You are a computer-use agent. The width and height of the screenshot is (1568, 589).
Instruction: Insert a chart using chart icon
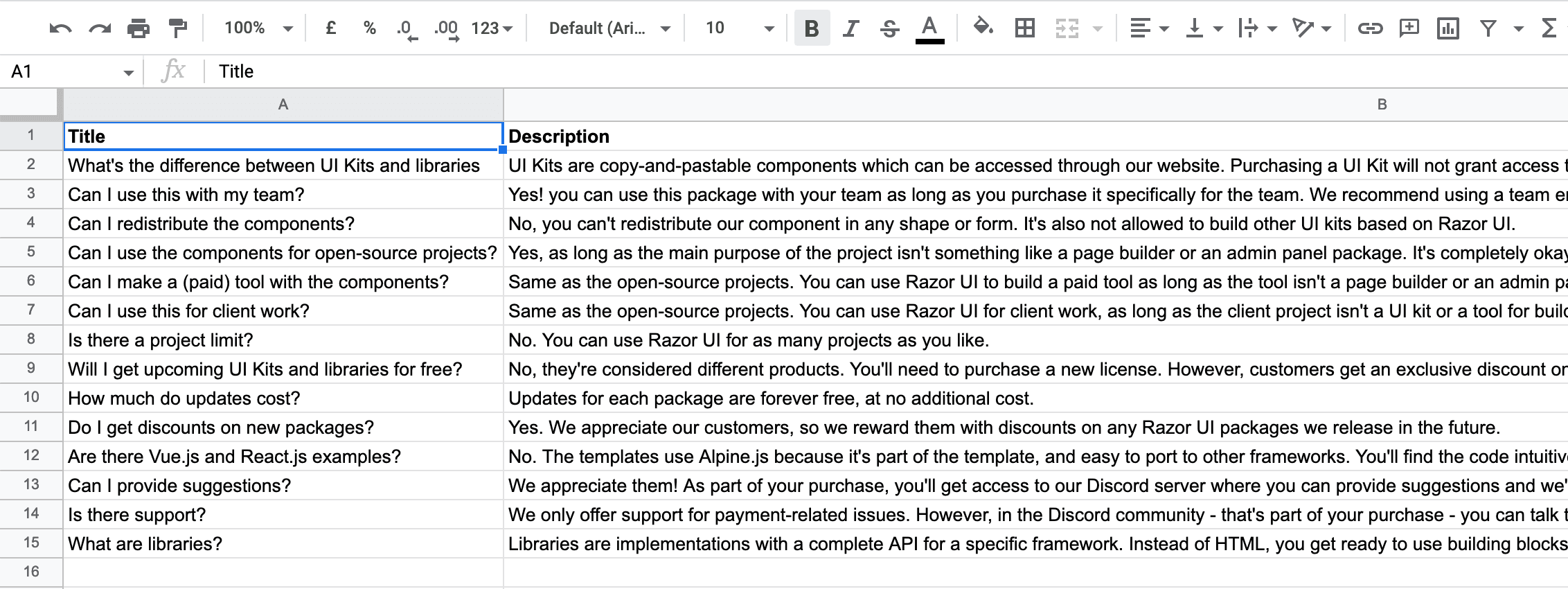pyautogui.click(x=1447, y=28)
